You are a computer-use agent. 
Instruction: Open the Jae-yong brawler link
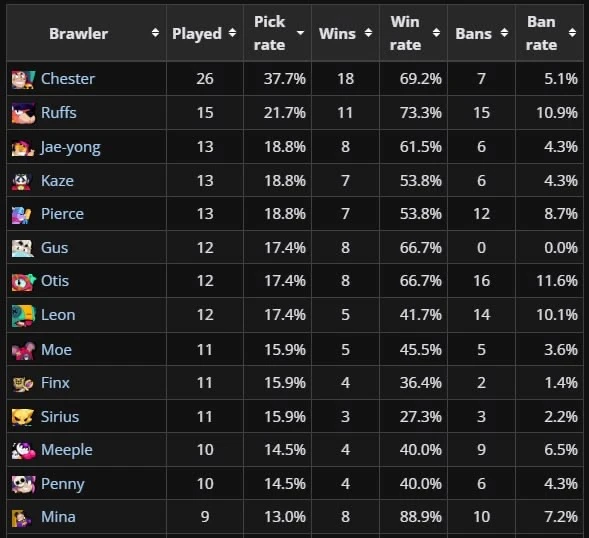(71, 147)
